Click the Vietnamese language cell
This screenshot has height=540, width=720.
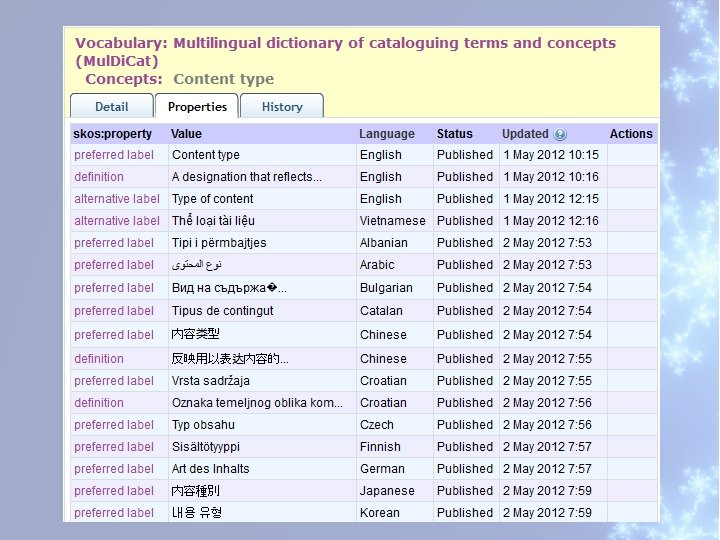click(393, 221)
